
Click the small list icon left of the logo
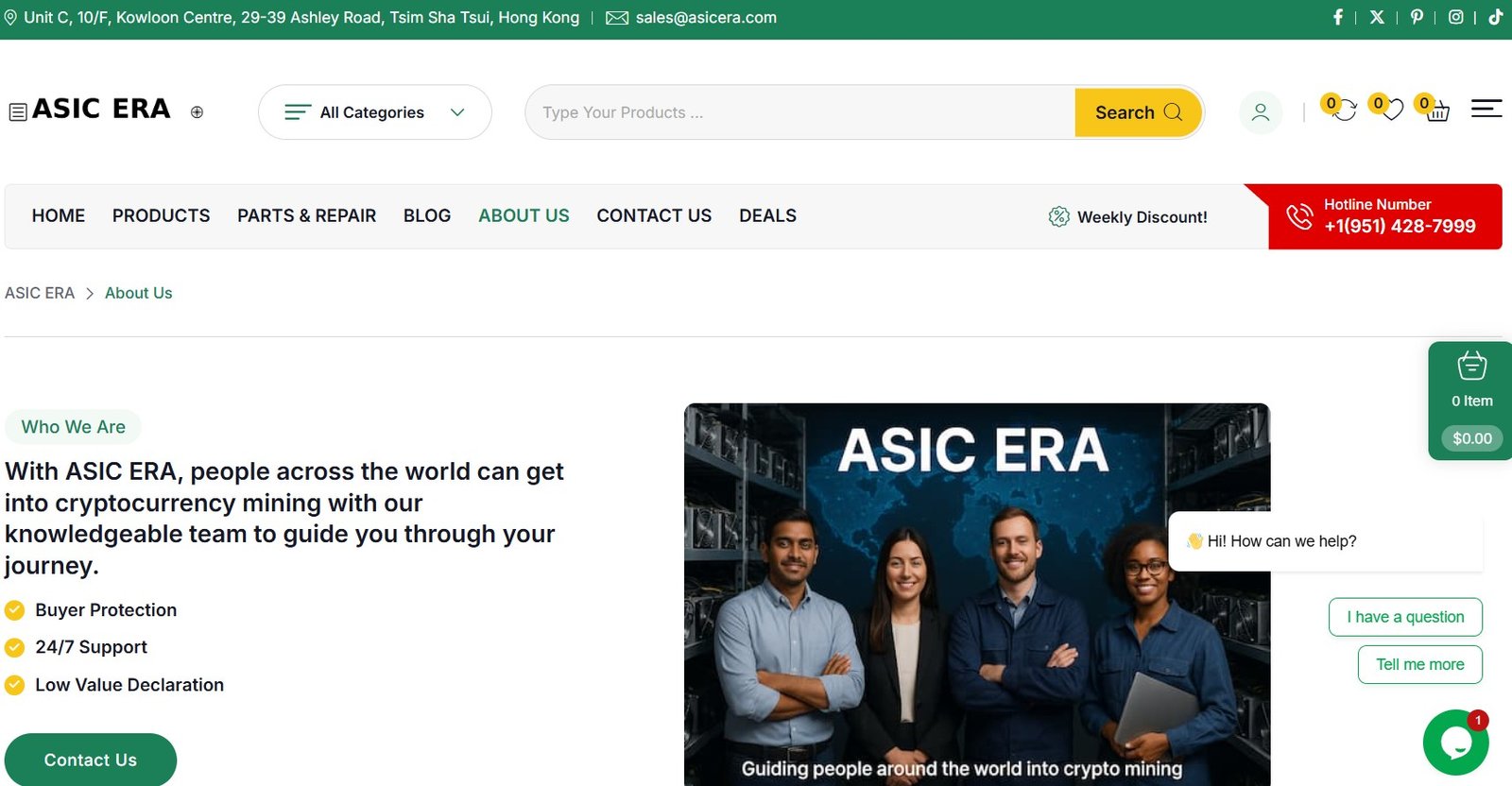[17, 111]
